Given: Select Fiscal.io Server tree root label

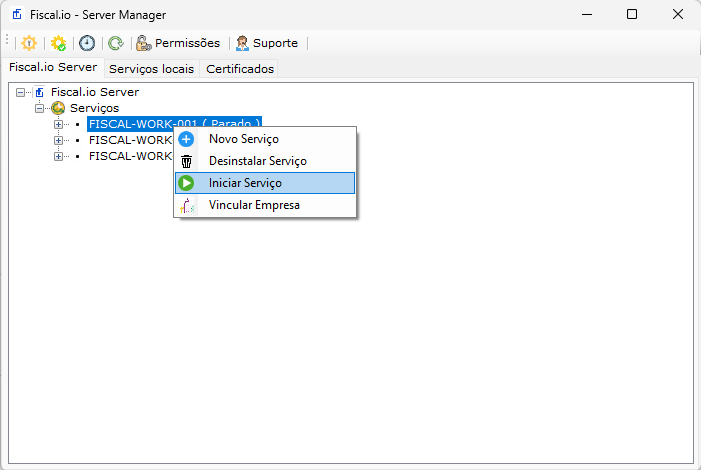Looking at the screenshot, I should (x=95, y=92).
